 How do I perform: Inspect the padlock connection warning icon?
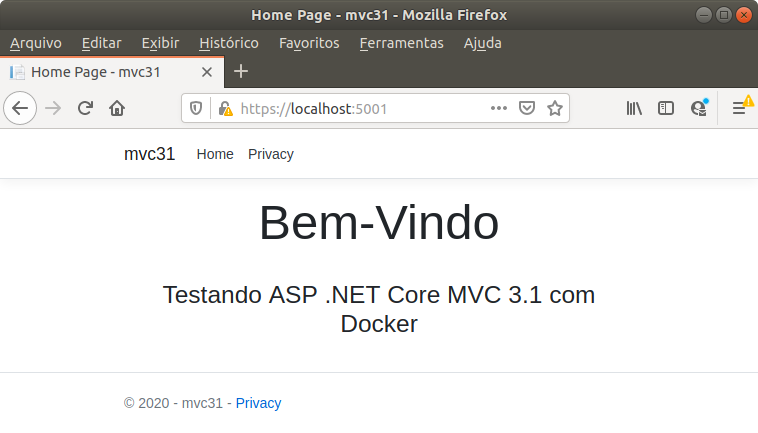tap(225, 108)
